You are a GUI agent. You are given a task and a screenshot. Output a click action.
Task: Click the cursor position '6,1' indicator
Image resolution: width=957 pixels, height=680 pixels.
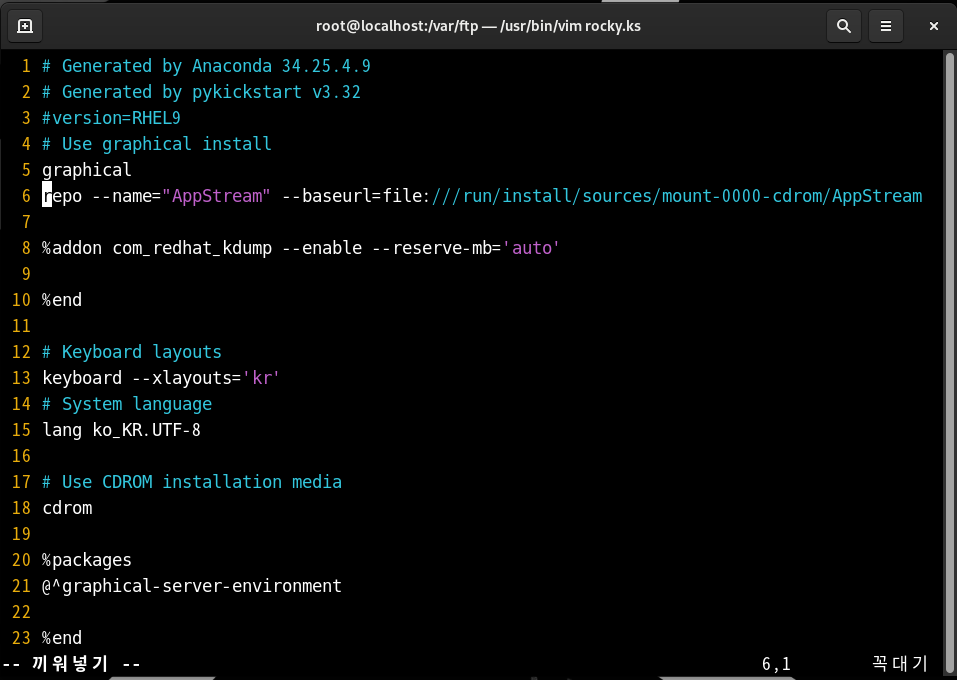[x=776, y=664]
